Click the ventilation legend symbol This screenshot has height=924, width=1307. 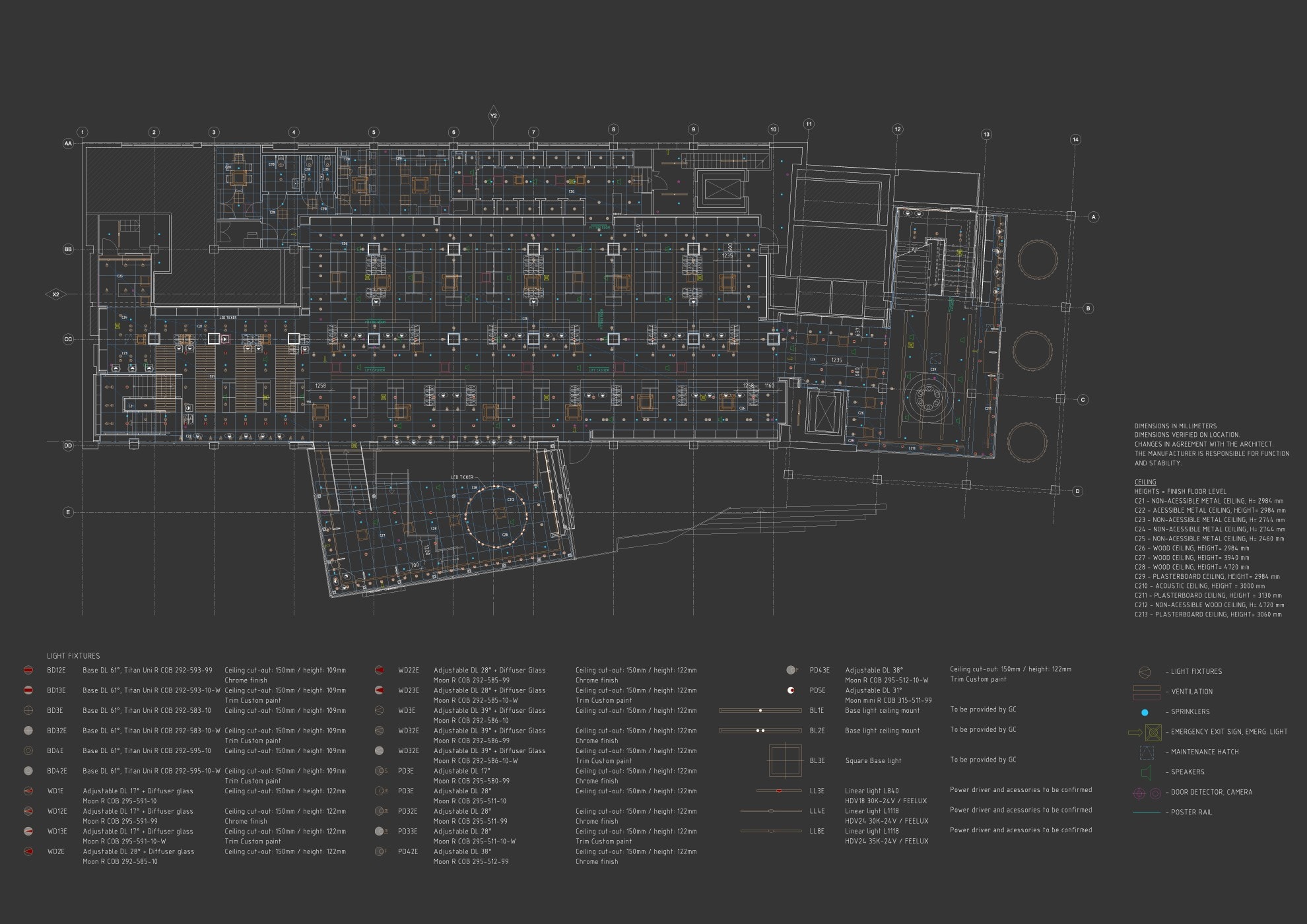(1146, 692)
